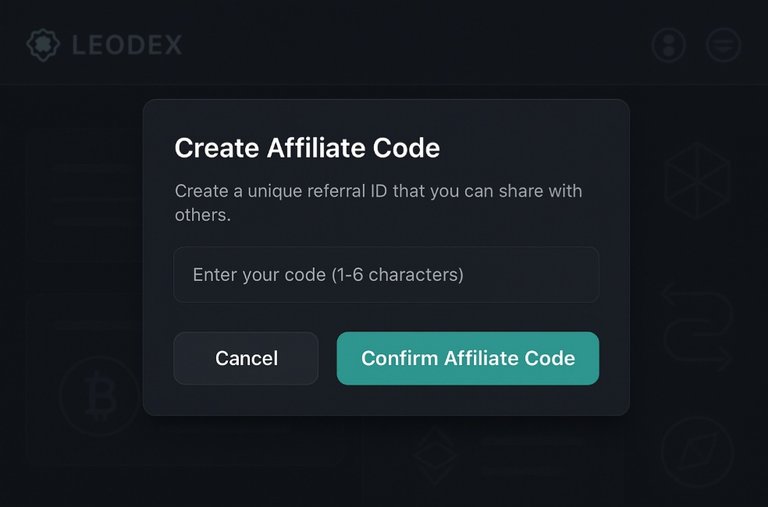The height and width of the screenshot is (507, 768).
Task: Click the word 'Confirm' on the teal button
Action: [399, 358]
